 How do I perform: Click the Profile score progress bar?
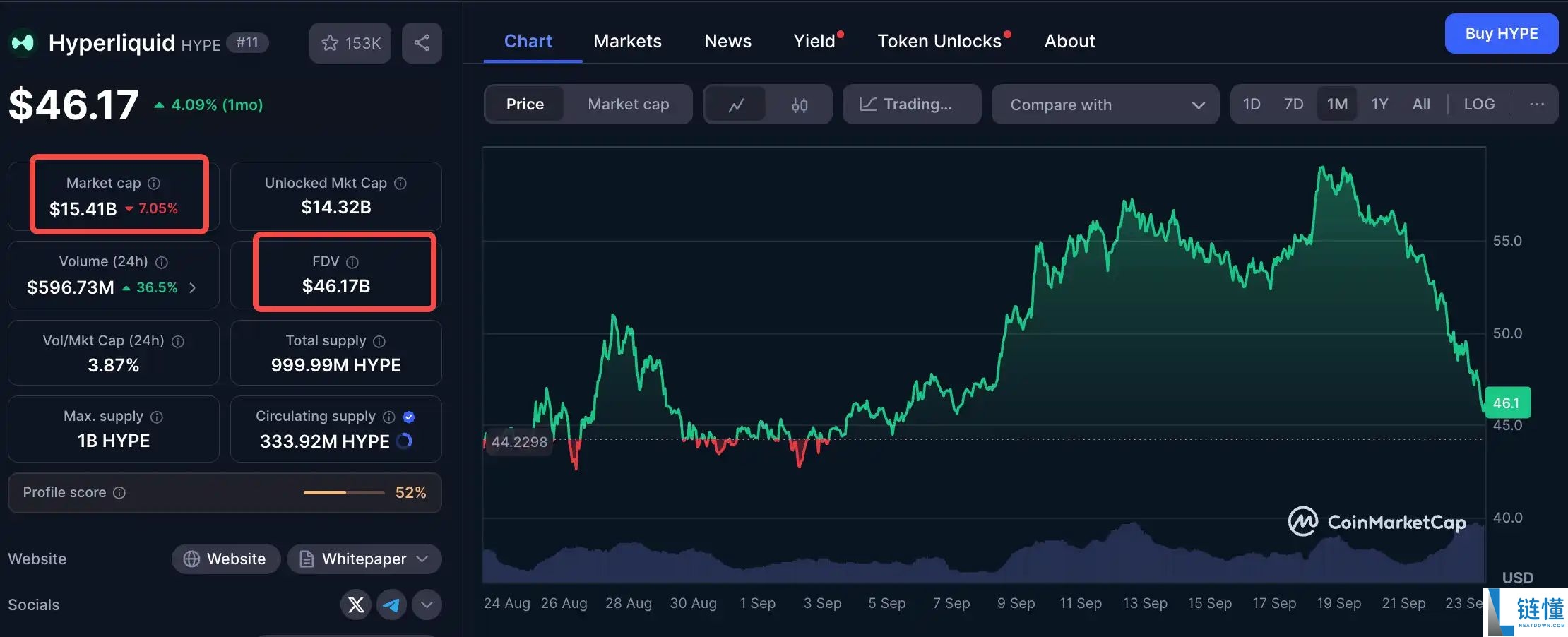click(344, 493)
